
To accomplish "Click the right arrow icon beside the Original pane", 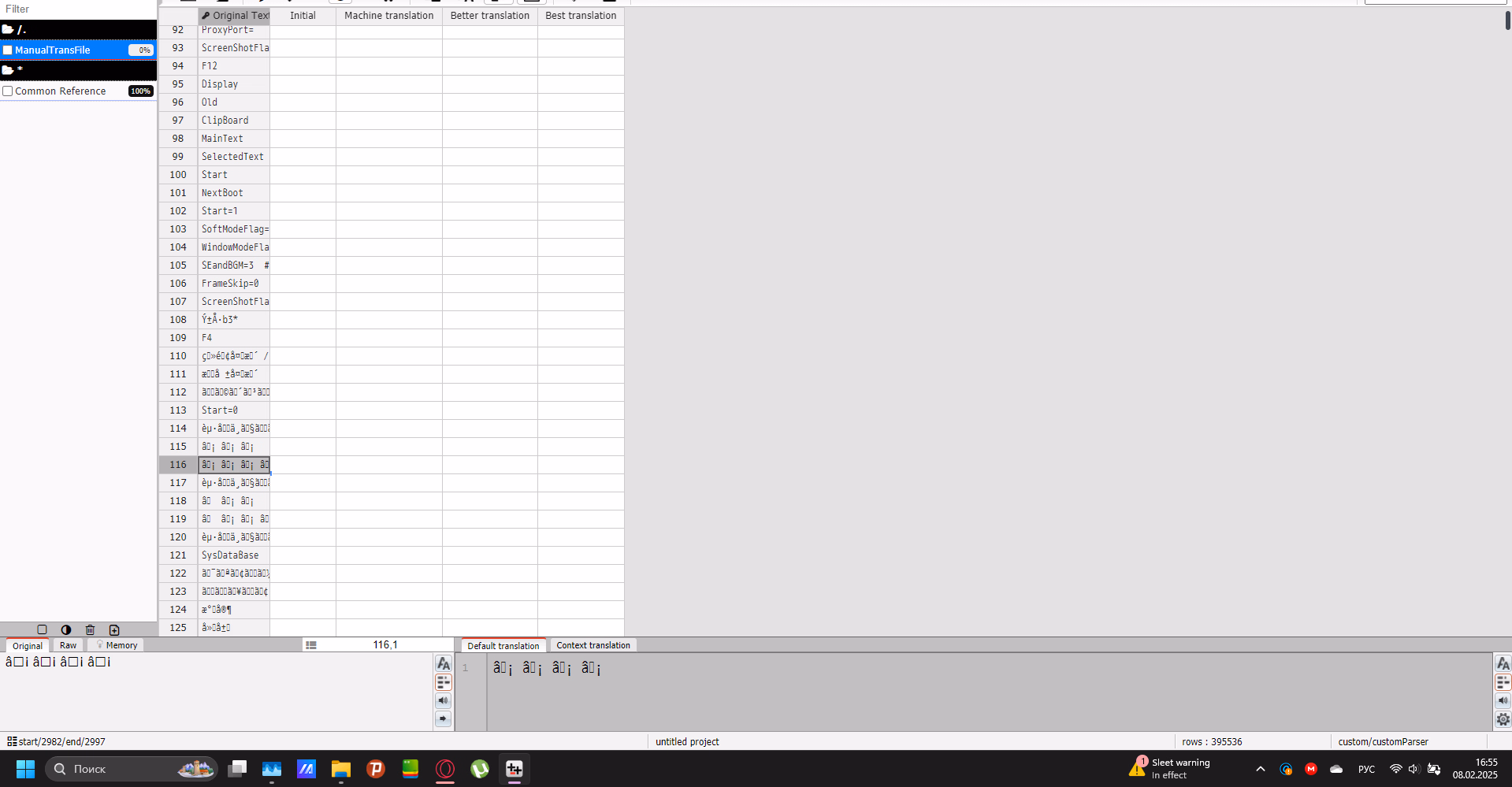I will click(x=444, y=718).
